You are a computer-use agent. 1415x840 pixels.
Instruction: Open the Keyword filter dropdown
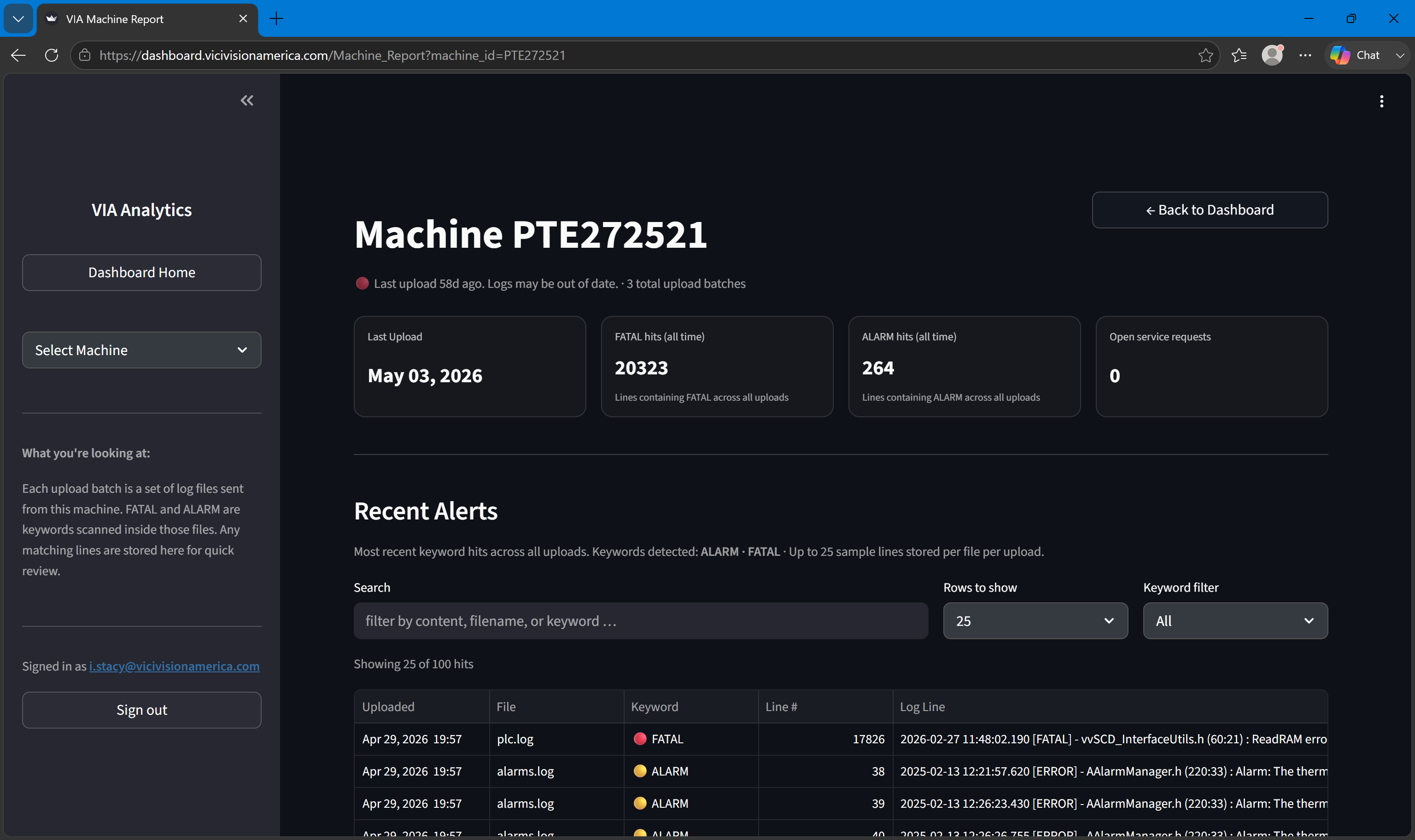coord(1235,620)
